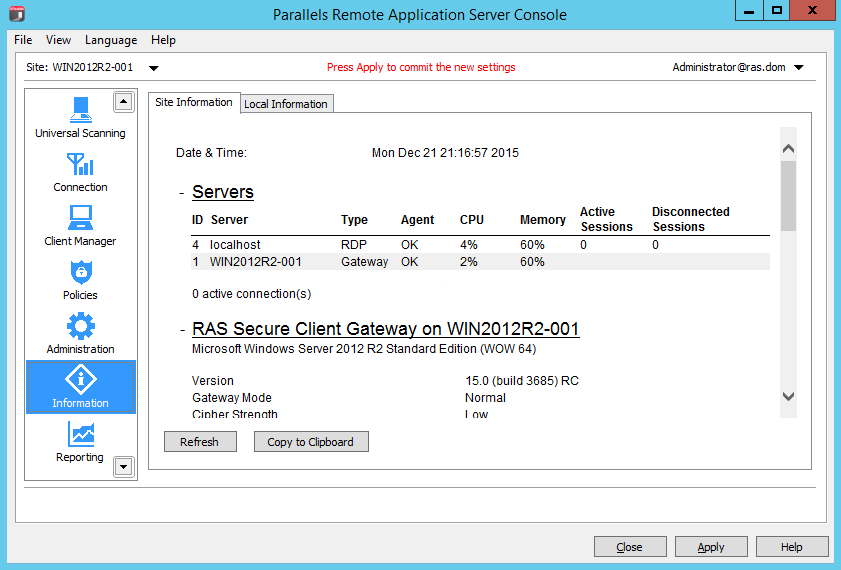This screenshot has height=570, width=841.
Task: Click the bottom Help button
Action: point(792,547)
